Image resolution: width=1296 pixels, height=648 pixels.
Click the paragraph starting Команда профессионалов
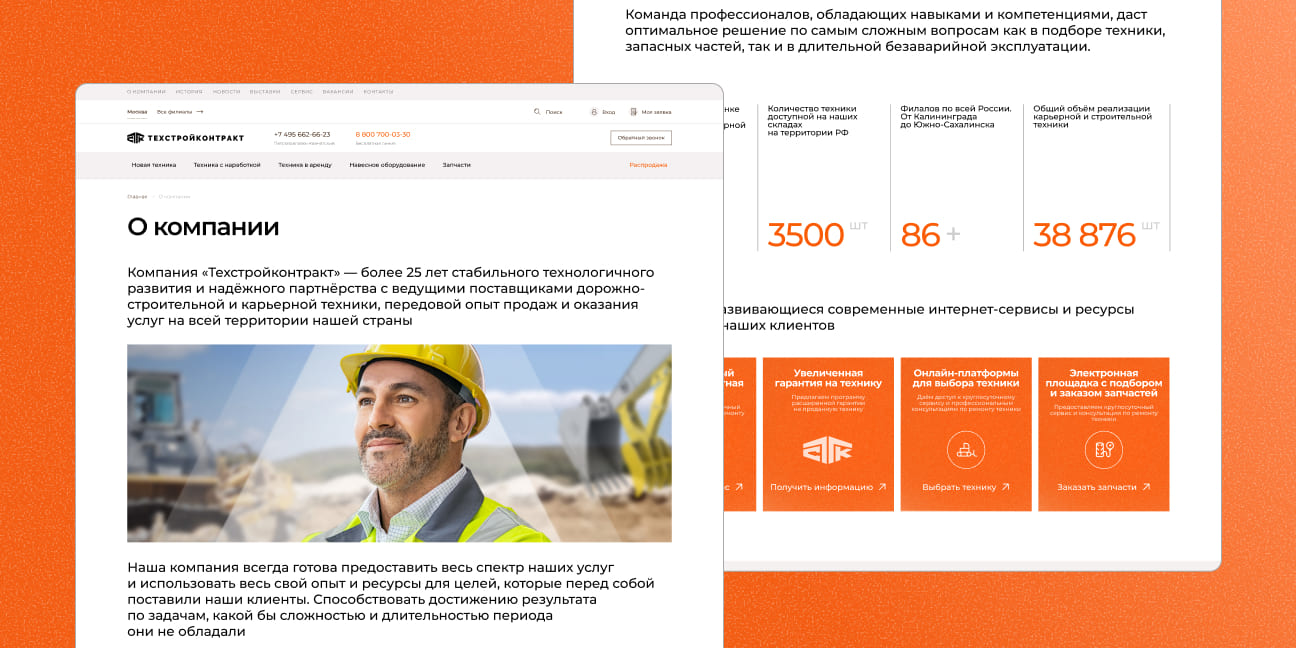point(895,30)
